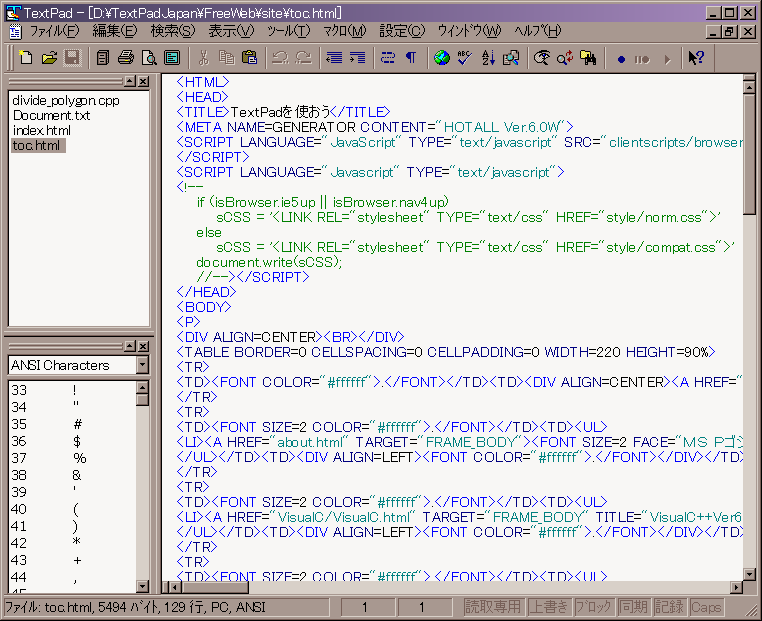Create a new document with the New icon
The image size is (762, 621).
25,58
